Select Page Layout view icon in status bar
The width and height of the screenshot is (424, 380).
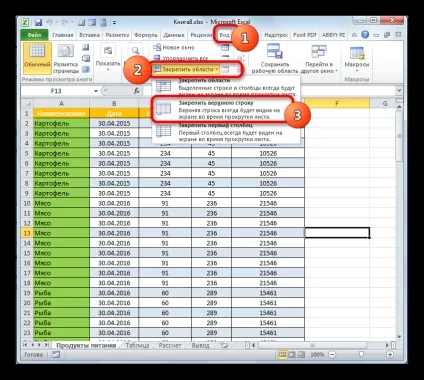pos(291,354)
